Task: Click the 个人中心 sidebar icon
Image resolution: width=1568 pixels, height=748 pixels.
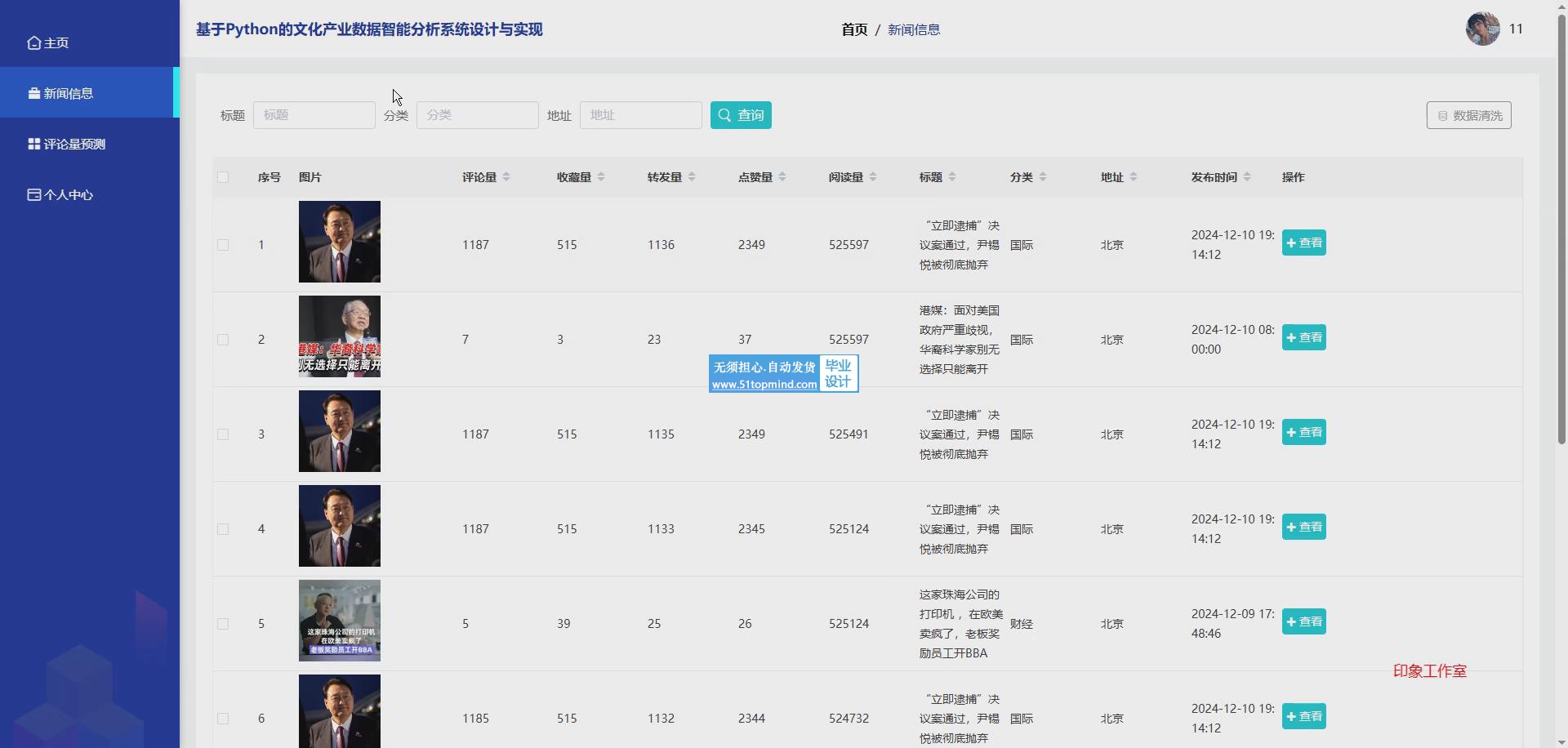Action: point(33,195)
